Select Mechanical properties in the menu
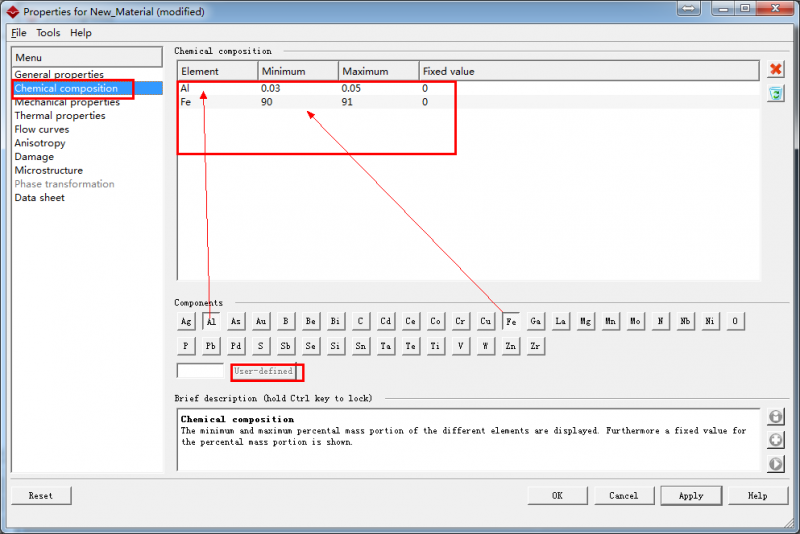This screenshot has width=800, height=534. point(67,102)
